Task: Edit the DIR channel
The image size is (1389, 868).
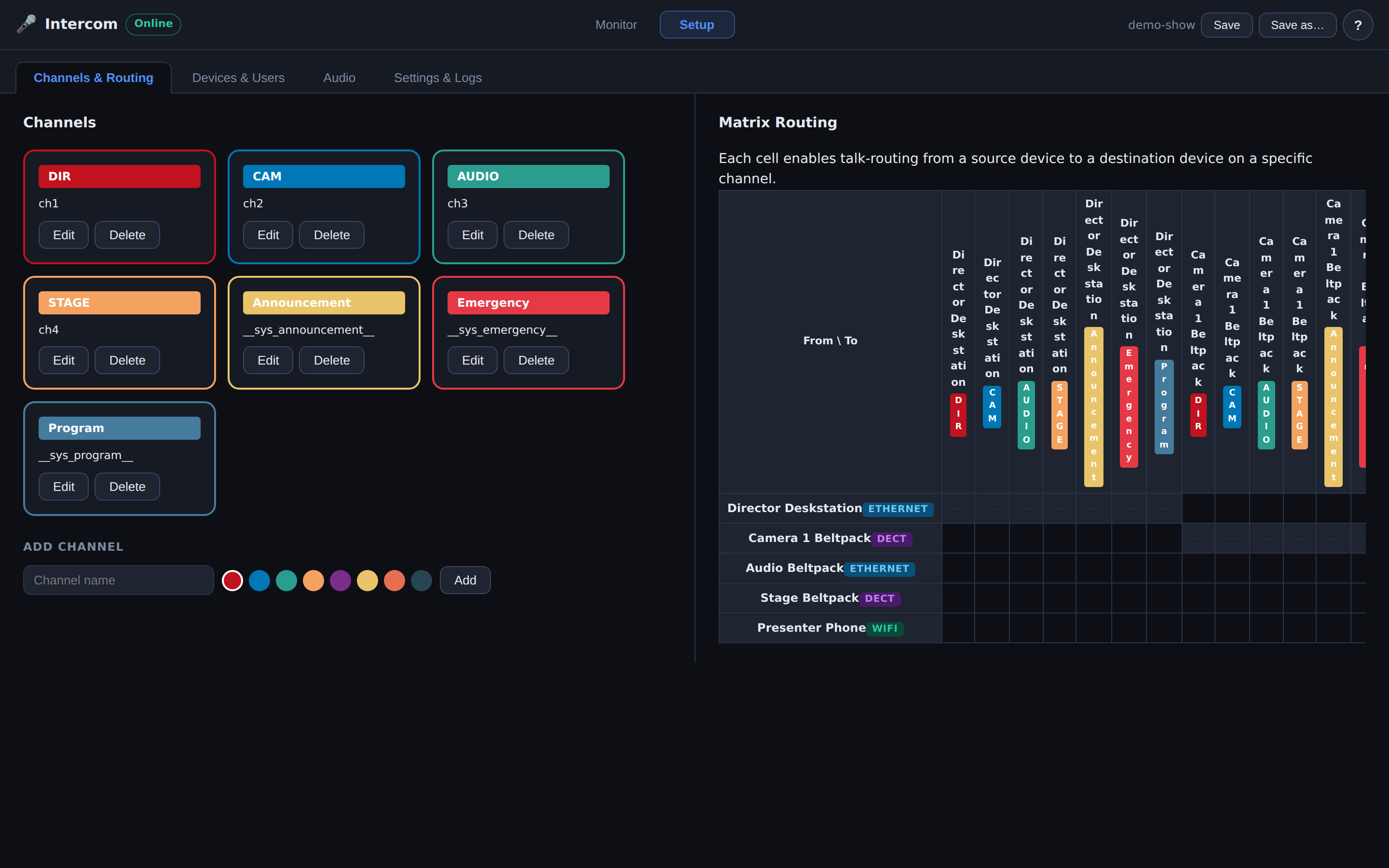Action: coord(64,235)
